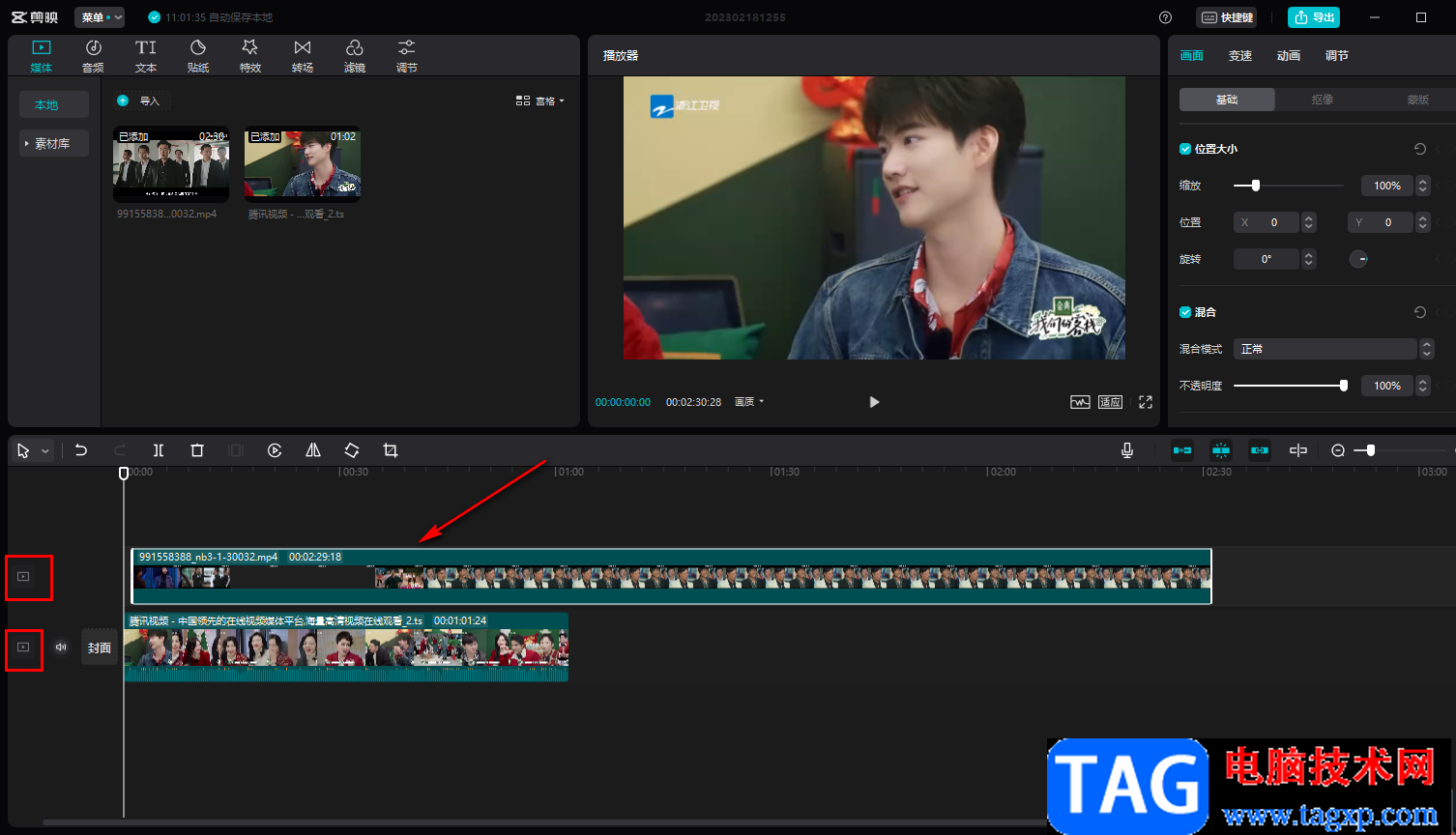This screenshot has height=835, width=1456.
Task: Click the 缩放 100% value field
Action: [x=1387, y=186]
